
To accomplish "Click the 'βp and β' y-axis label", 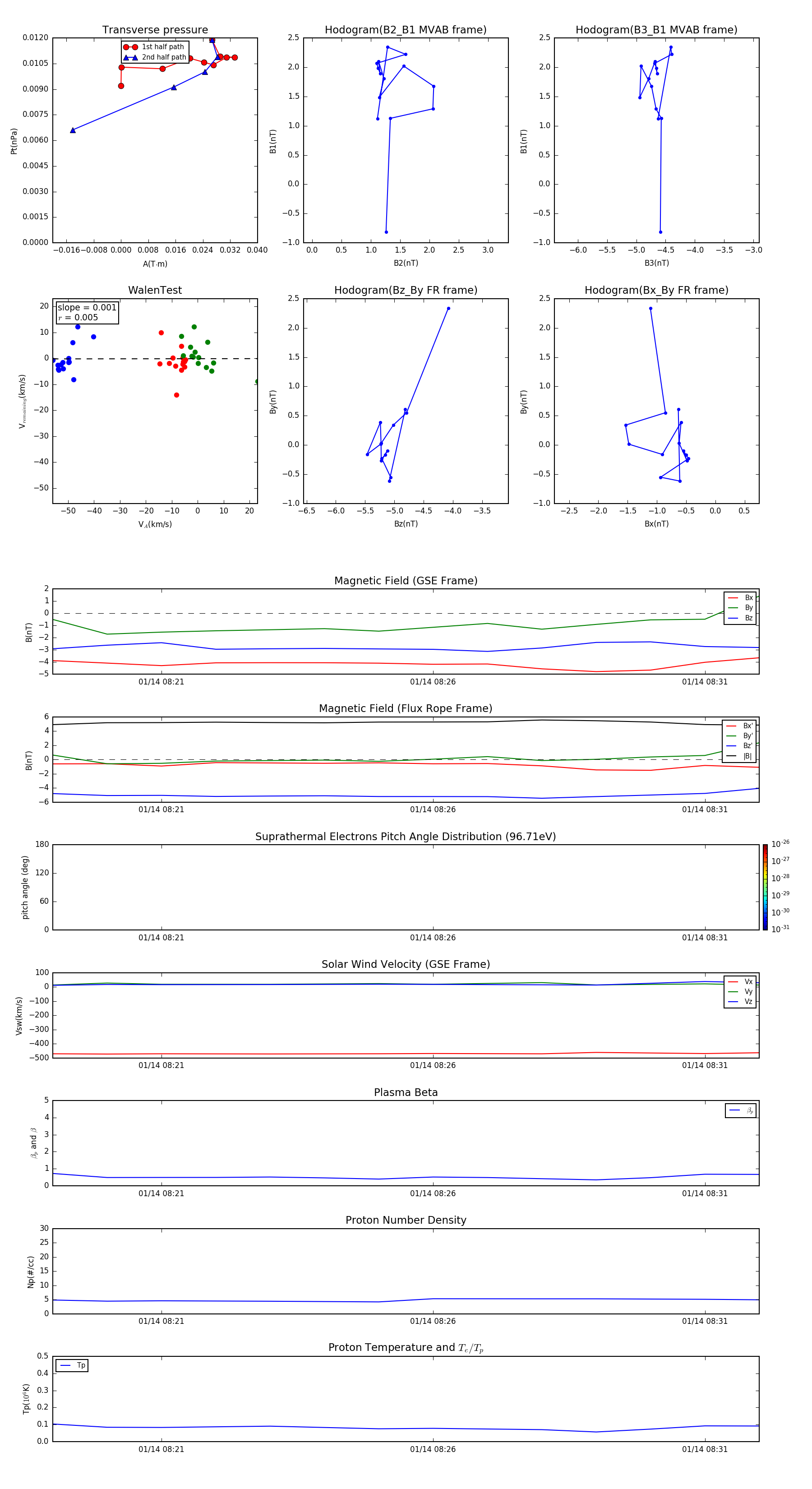I will pyautogui.click(x=33, y=1143).
